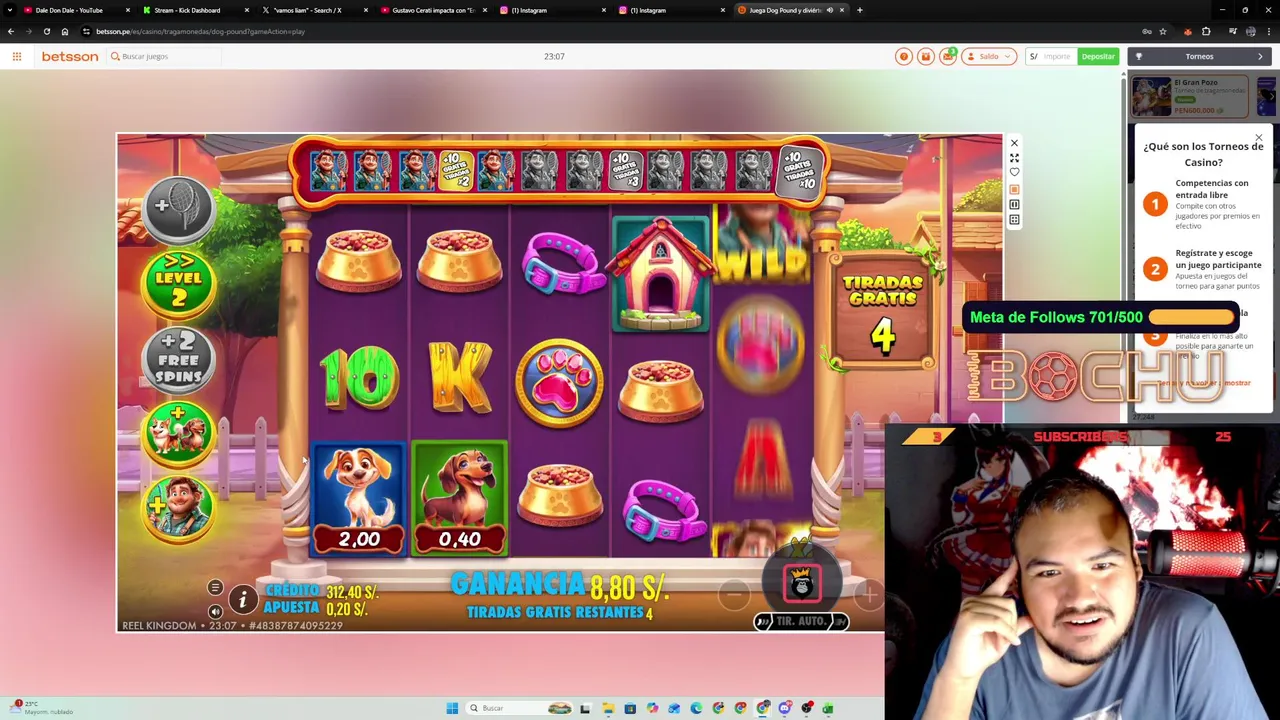Focus the Buscar juegos search field
Screen dimensions: 1280x720
coord(163,56)
